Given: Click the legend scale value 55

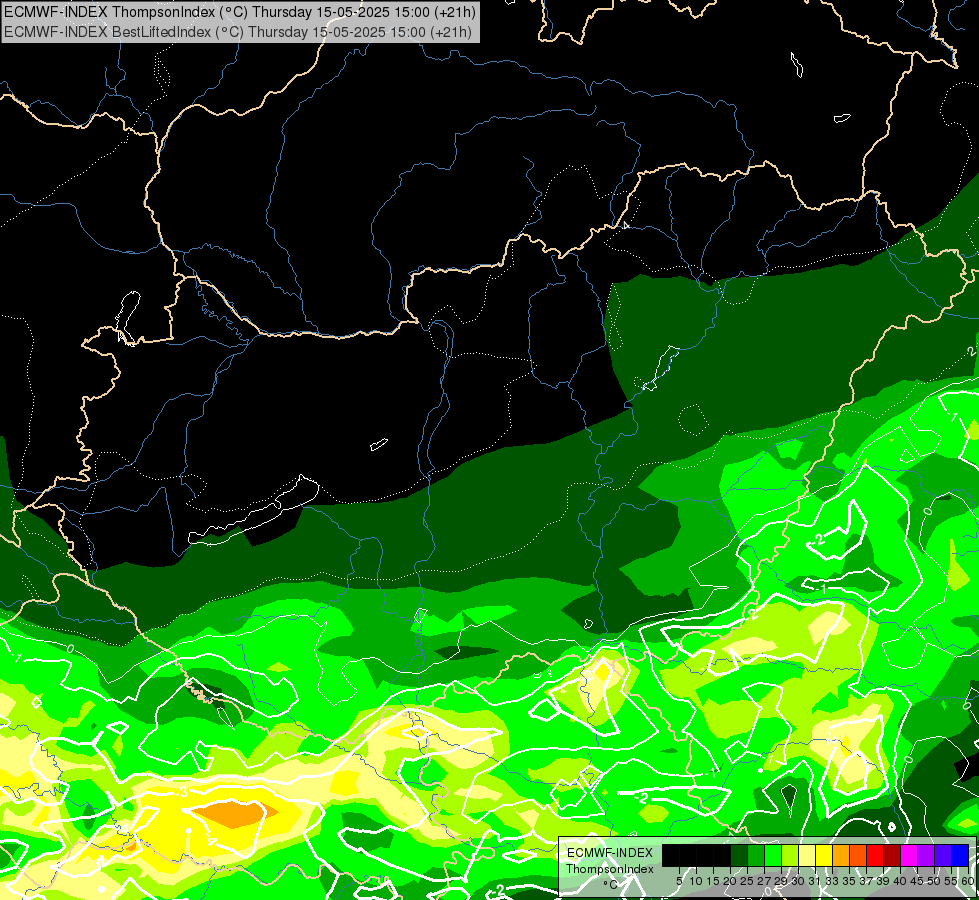Looking at the screenshot, I should tap(952, 881).
